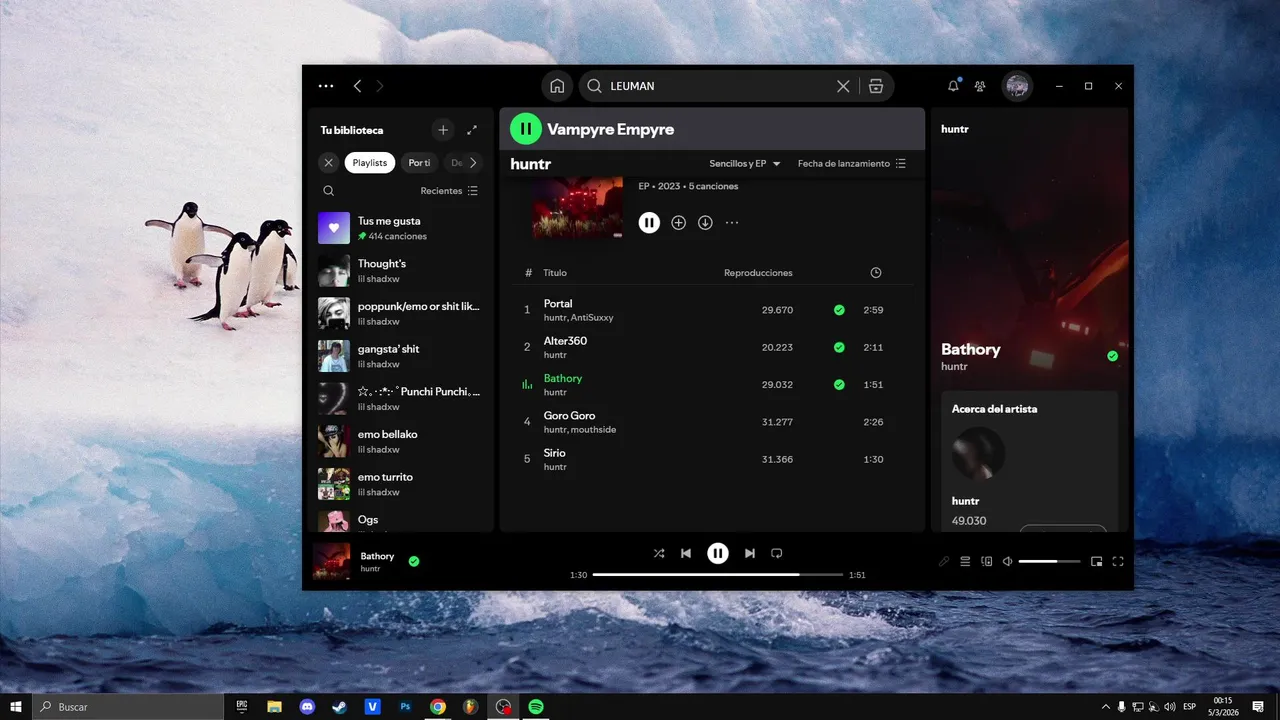Screen dimensions: 1280x720
Task: Search within Tu biblioteca
Action: pyautogui.click(x=328, y=191)
